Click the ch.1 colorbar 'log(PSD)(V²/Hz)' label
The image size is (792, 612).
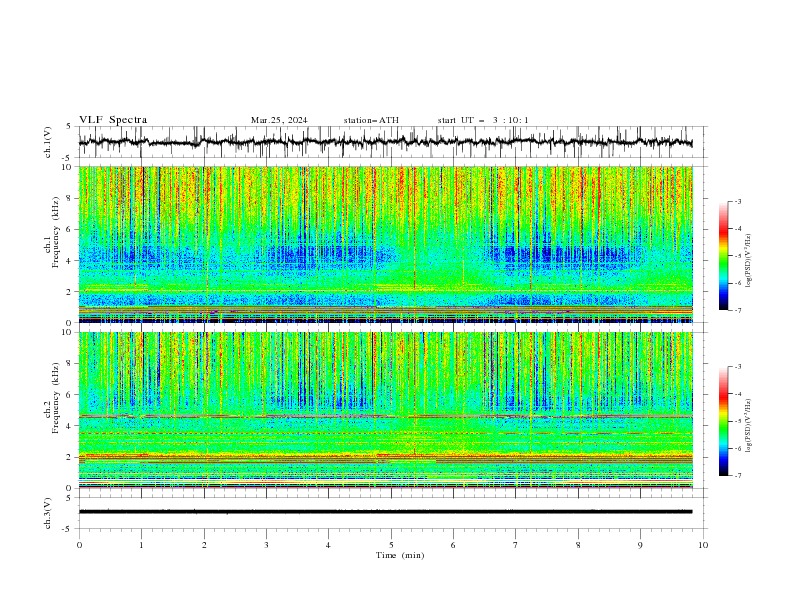tap(749, 261)
